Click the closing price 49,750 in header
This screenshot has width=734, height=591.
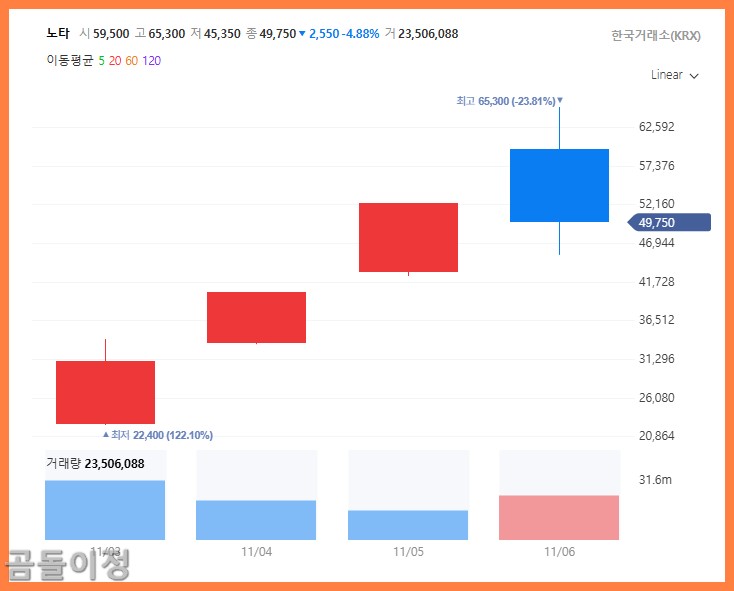[x=278, y=34]
